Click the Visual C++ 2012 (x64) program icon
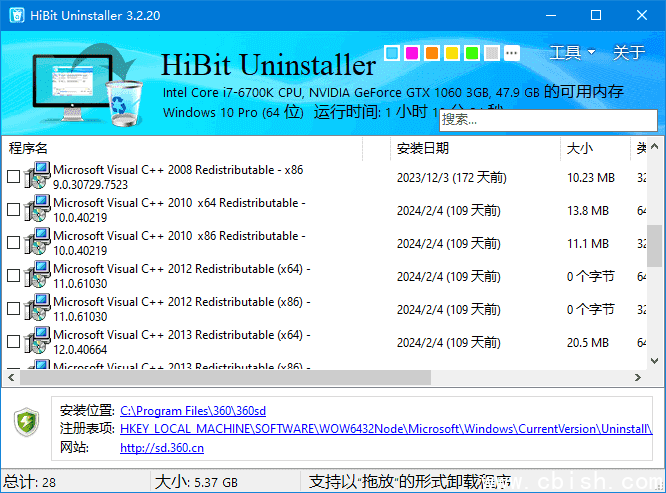This screenshot has width=666, height=493. [x=37, y=276]
